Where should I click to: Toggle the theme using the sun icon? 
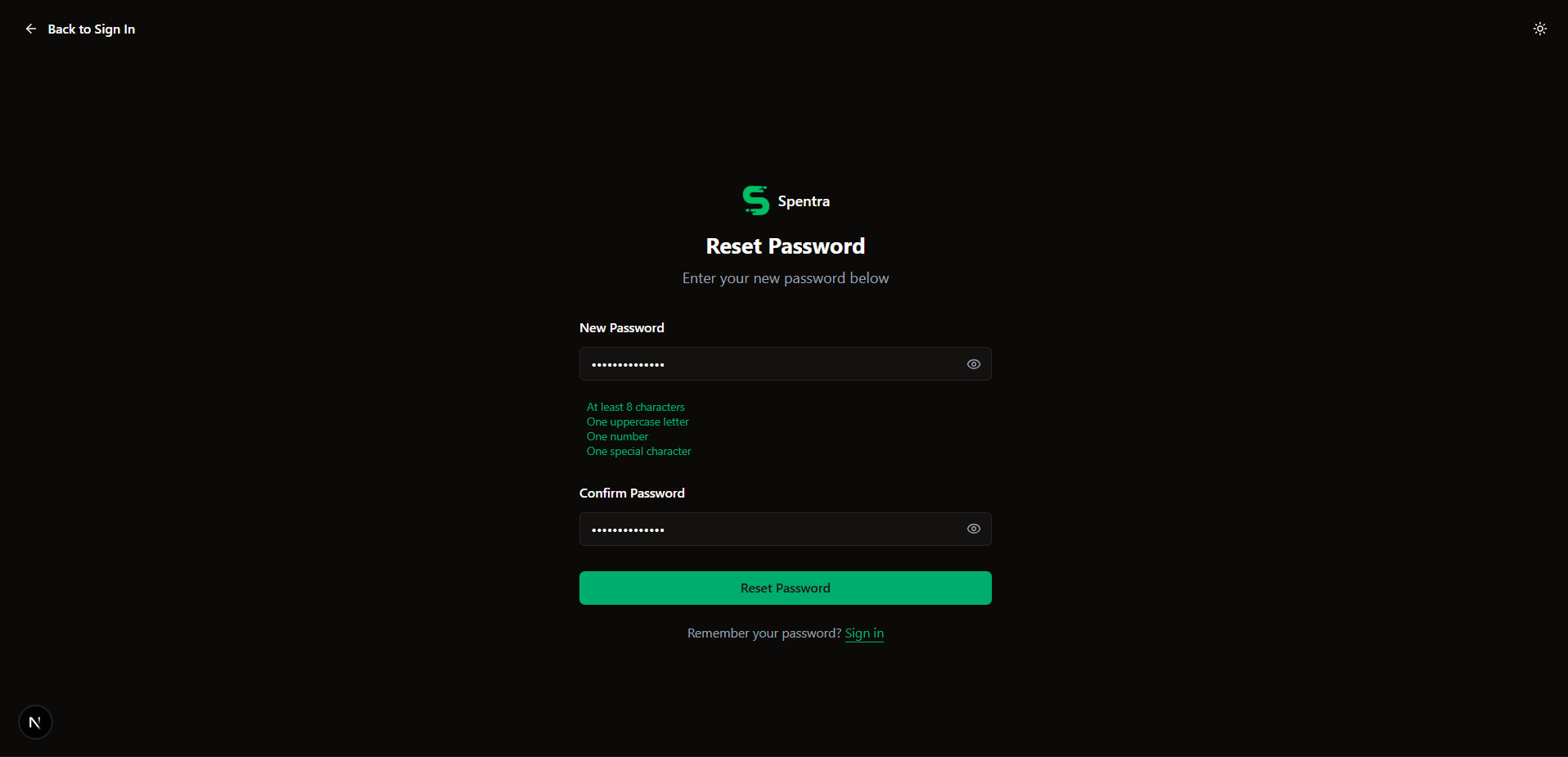click(x=1539, y=29)
